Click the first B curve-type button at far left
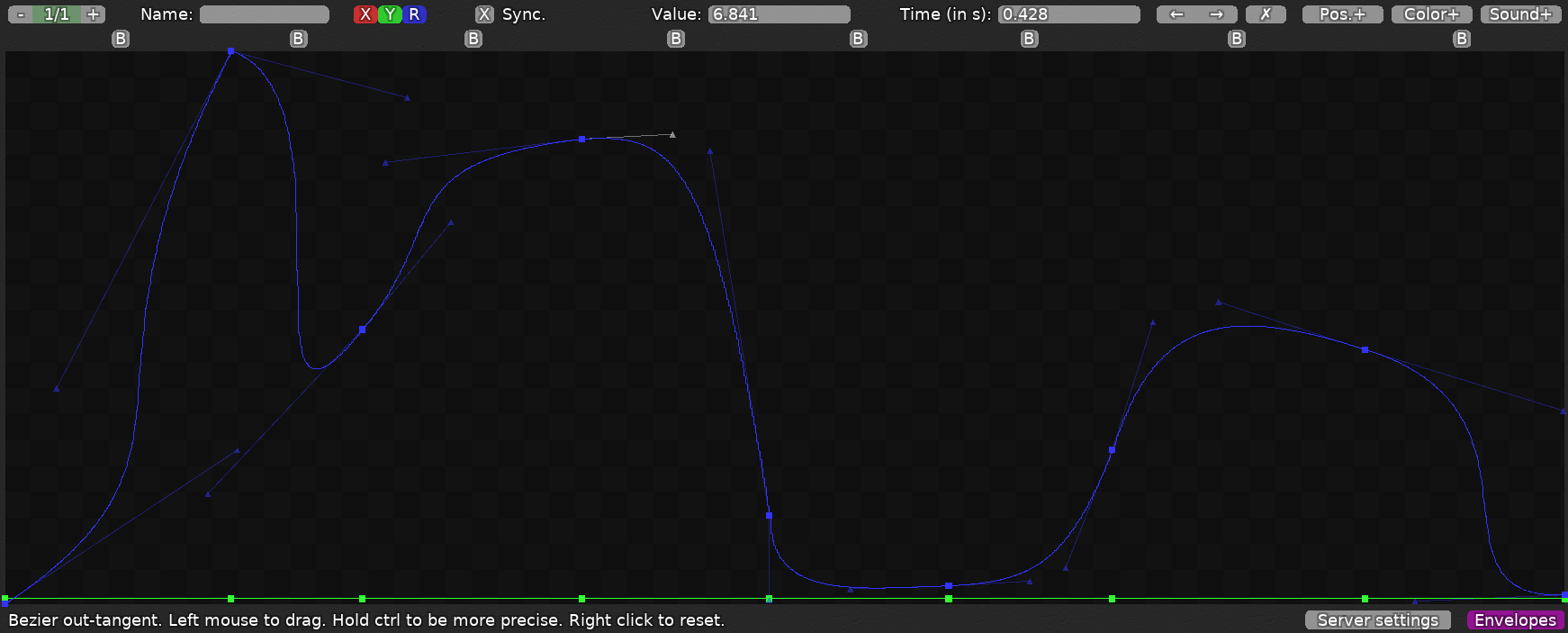 pos(121,39)
